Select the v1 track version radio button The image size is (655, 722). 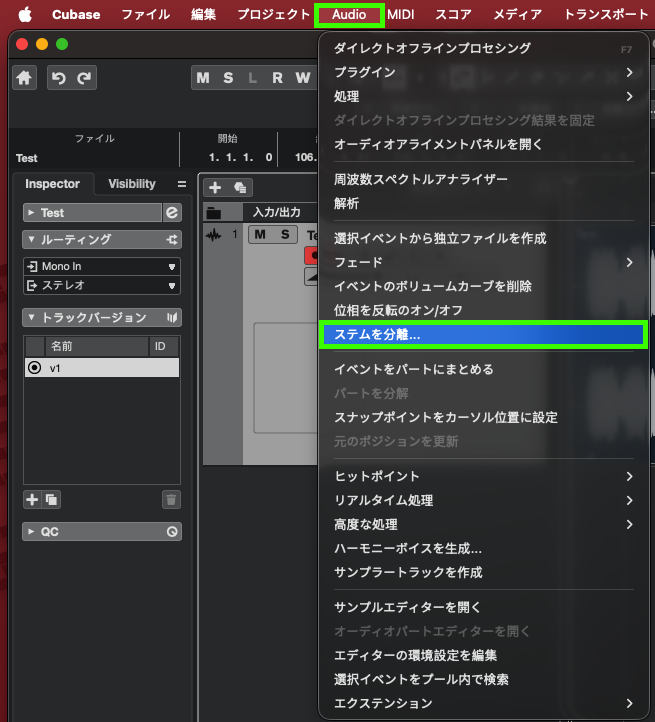[35, 368]
